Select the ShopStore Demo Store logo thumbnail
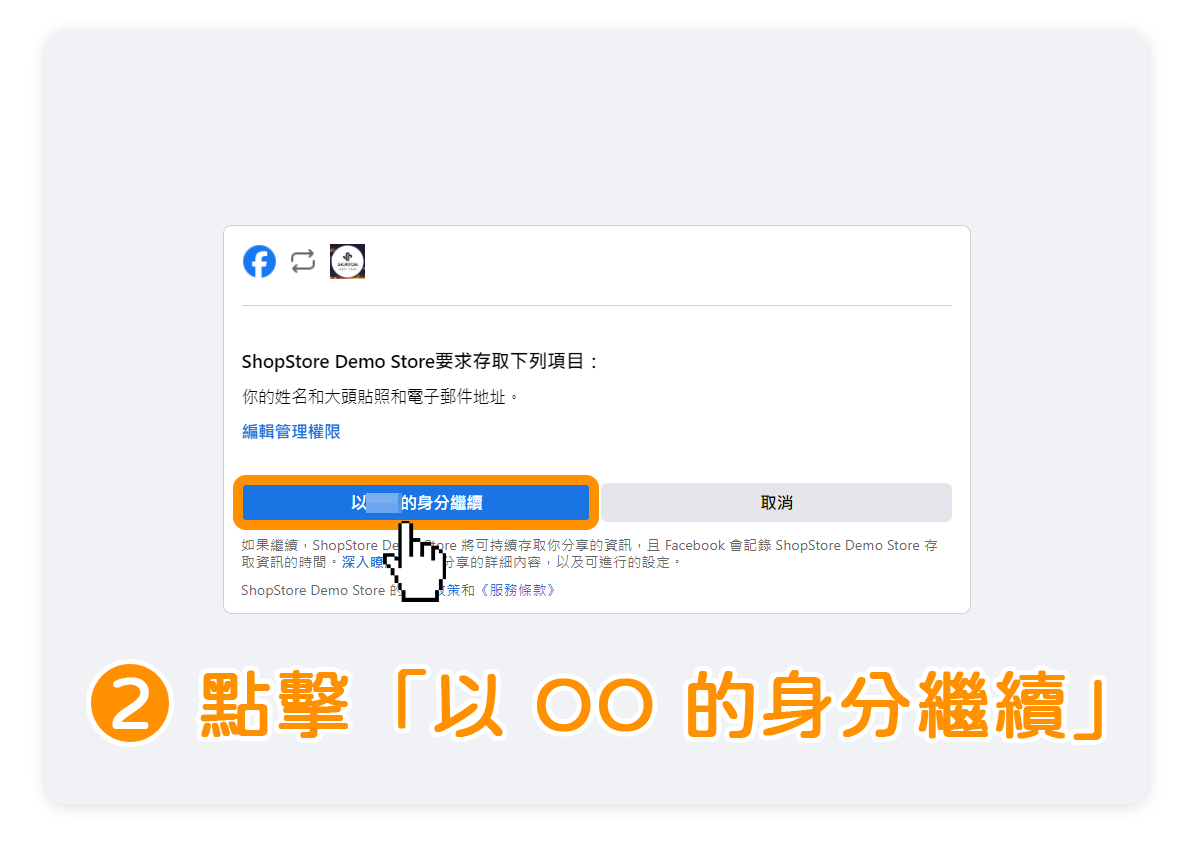1200x841 pixels. (347, 261)
